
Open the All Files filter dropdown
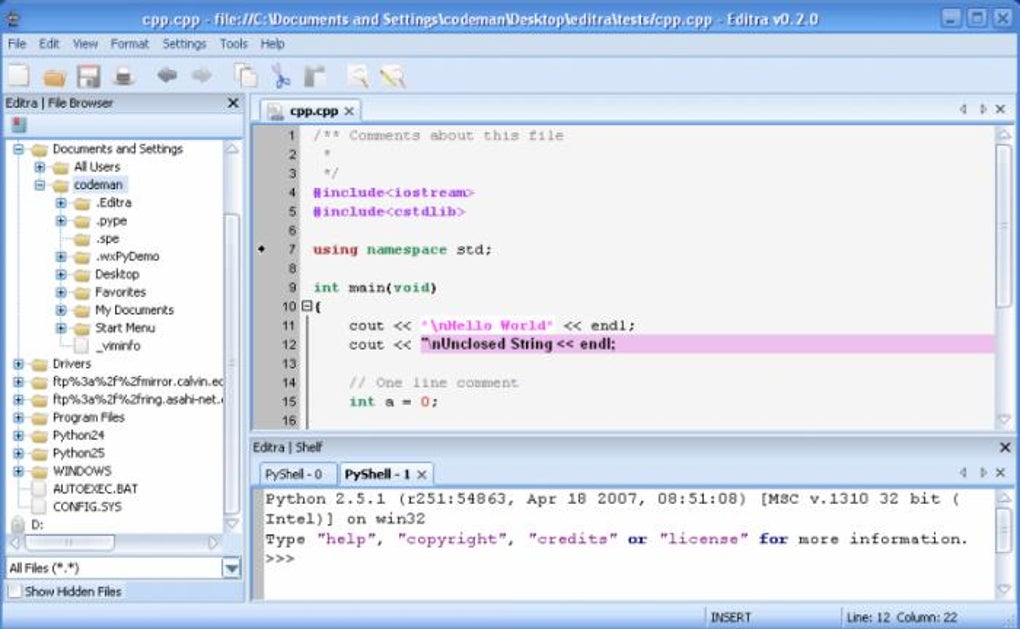point(231,568)
